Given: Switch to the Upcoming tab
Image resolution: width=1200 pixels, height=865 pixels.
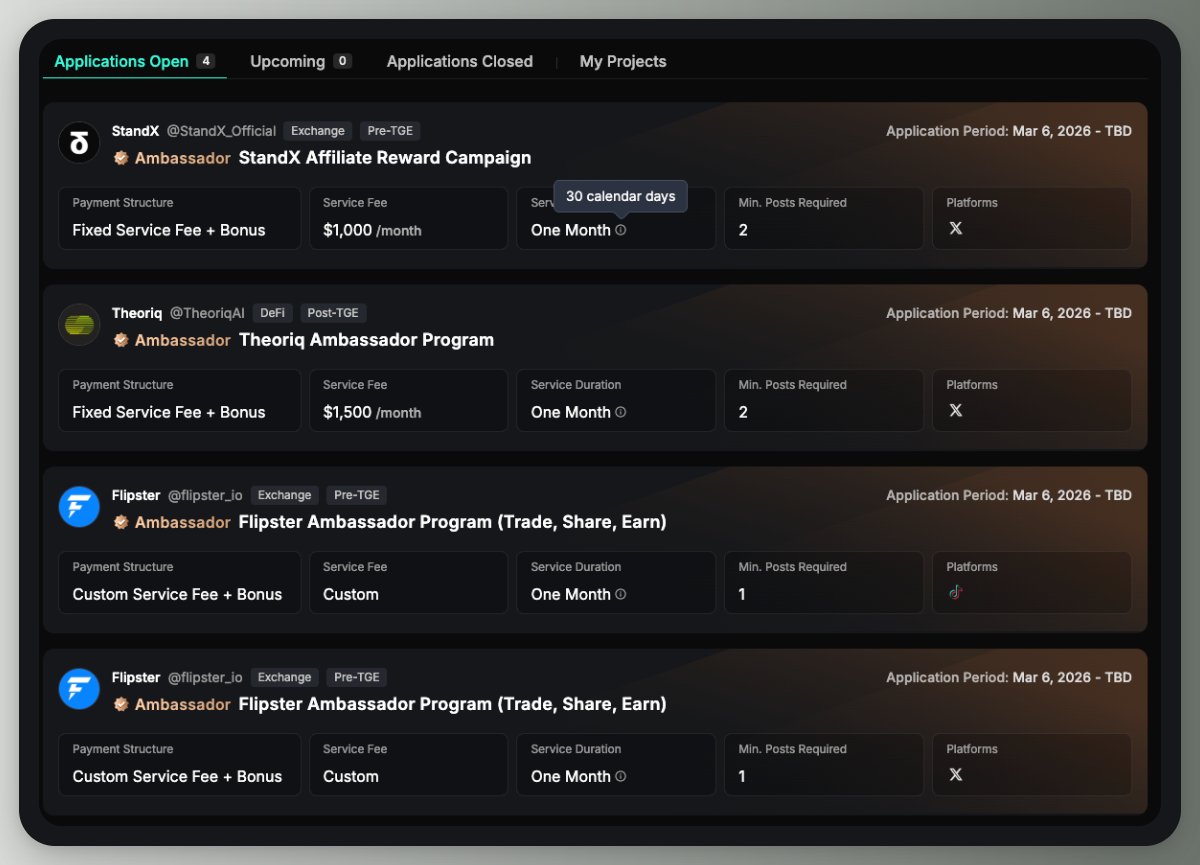Looking at the screenshot, I should point(300,61).
